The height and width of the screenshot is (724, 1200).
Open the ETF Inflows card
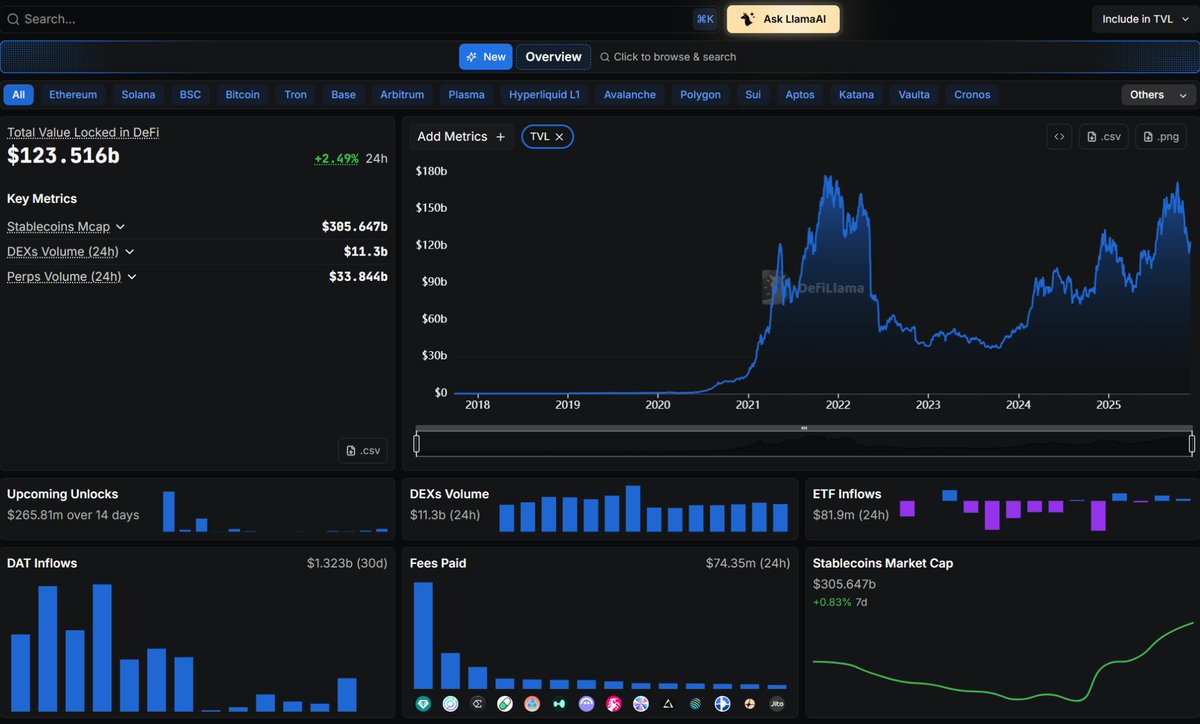pyautogui.click(x=1002, y=509)
